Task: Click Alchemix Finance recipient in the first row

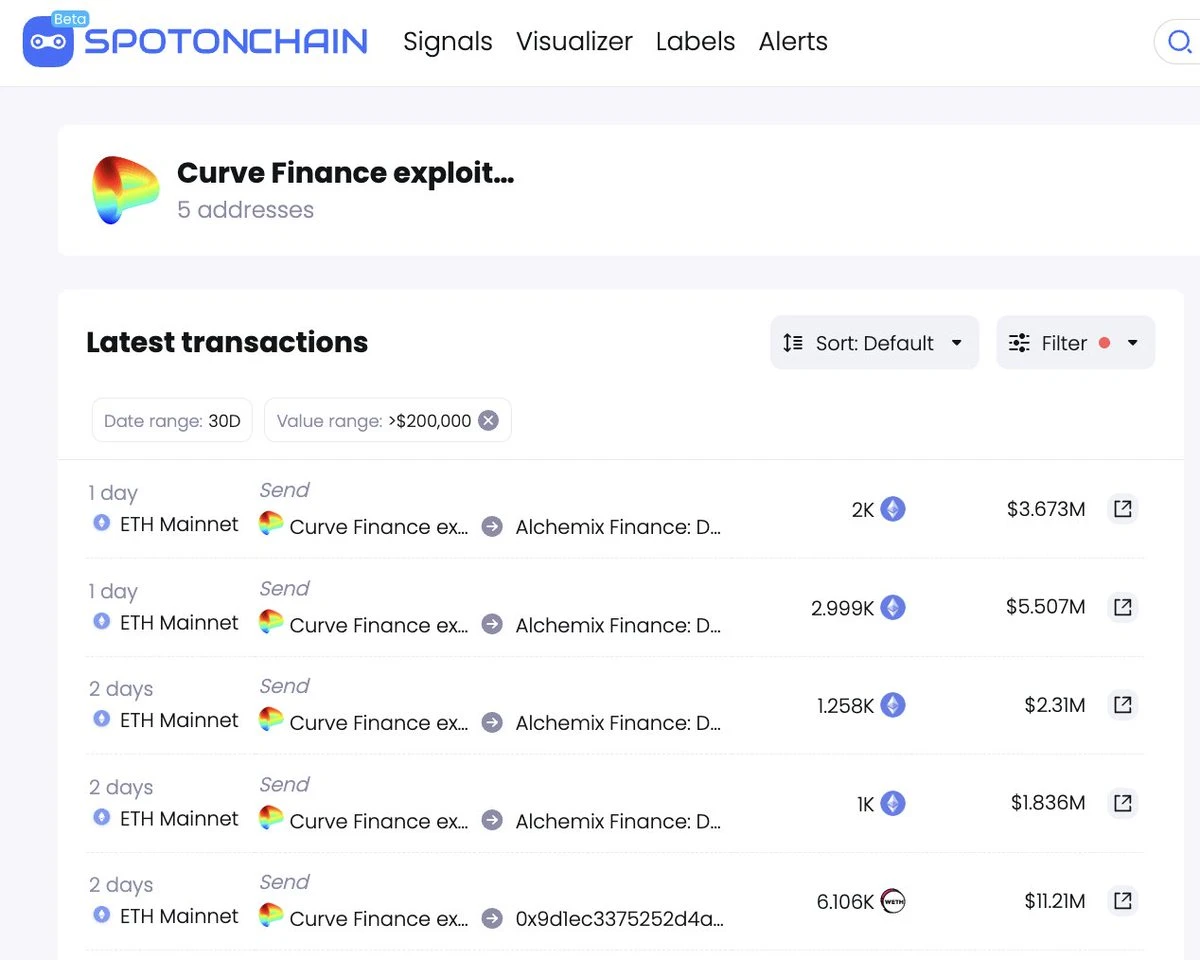Action: pyautogui.click(x=617, y=526)
